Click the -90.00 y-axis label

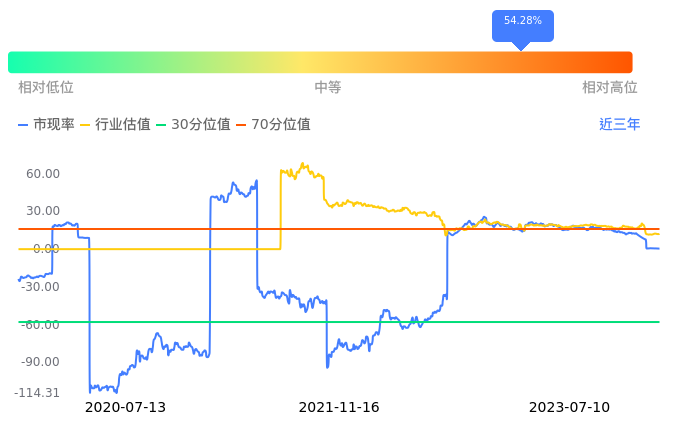click(41, 362)
